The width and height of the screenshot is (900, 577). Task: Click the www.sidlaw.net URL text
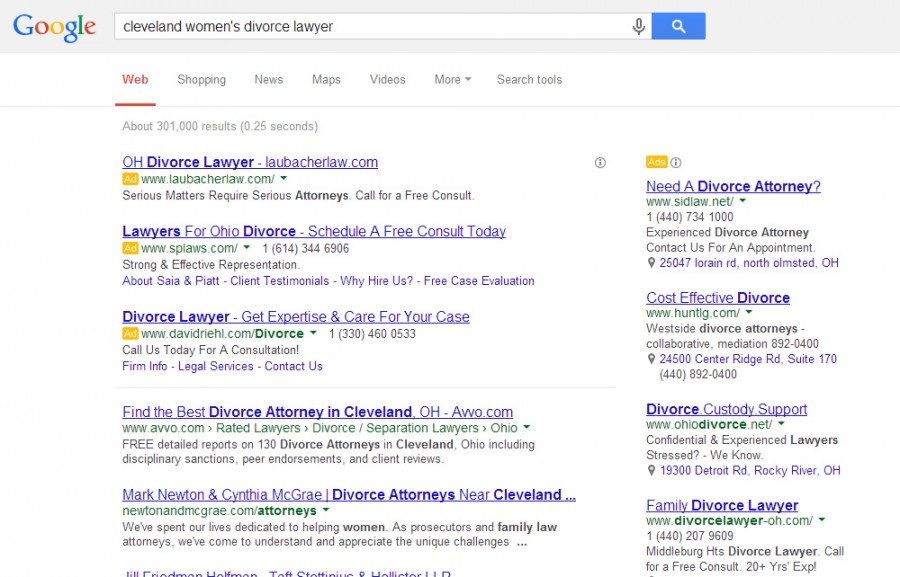click(690, 202)
